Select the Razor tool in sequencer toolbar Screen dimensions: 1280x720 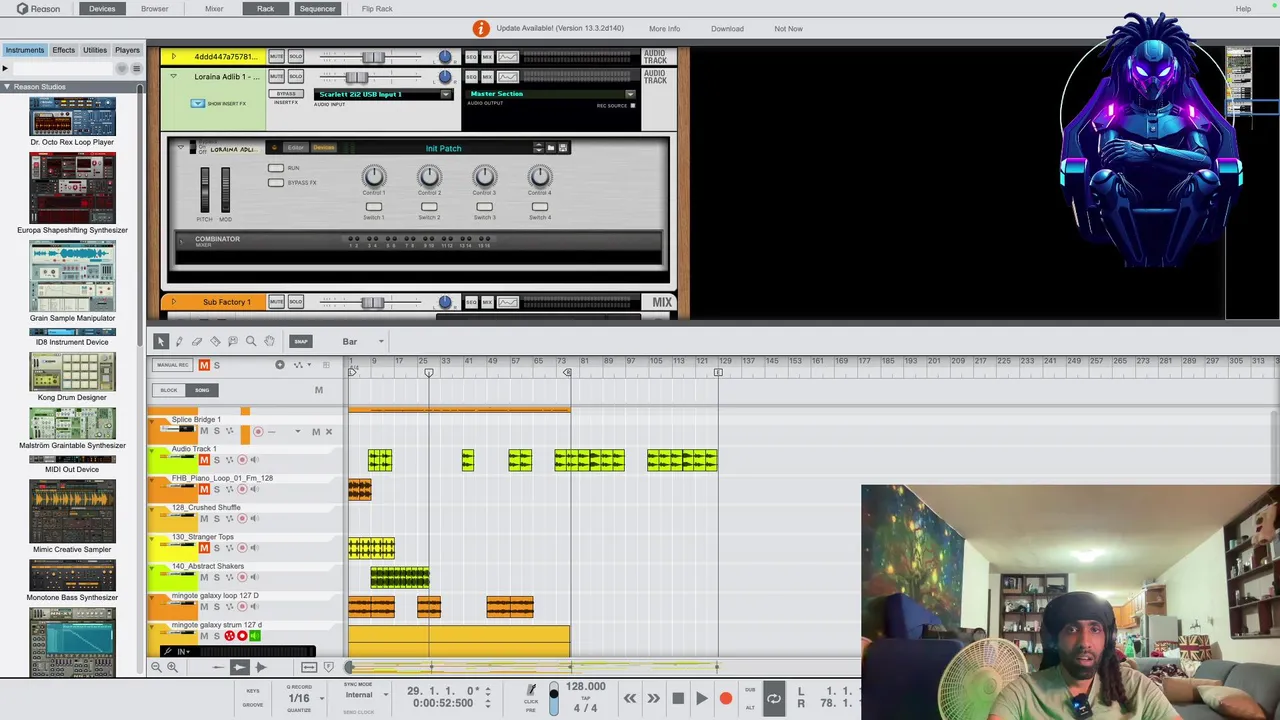(x=215, y=341)
